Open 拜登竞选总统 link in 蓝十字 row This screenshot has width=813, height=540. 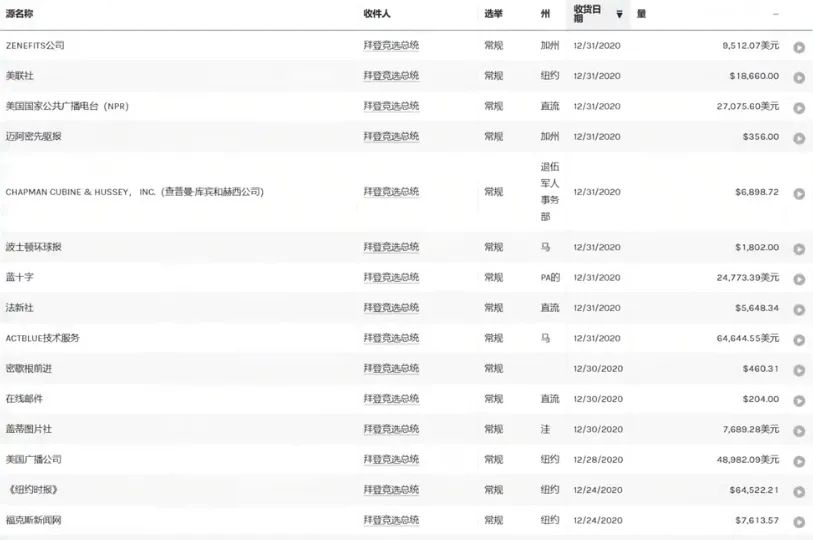(x=391, y=278)
